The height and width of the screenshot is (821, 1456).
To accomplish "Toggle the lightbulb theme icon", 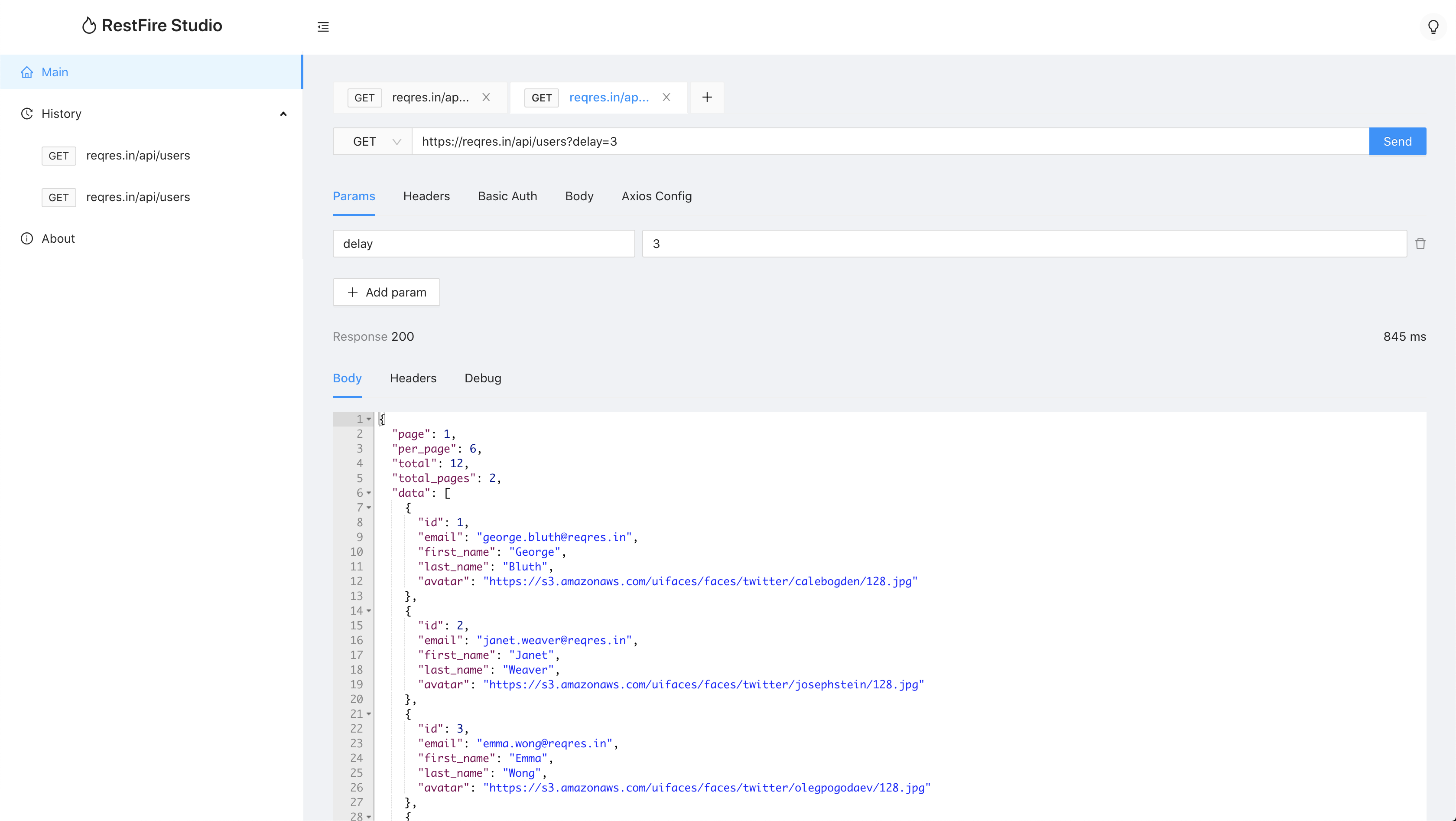I will [1433, 26].
